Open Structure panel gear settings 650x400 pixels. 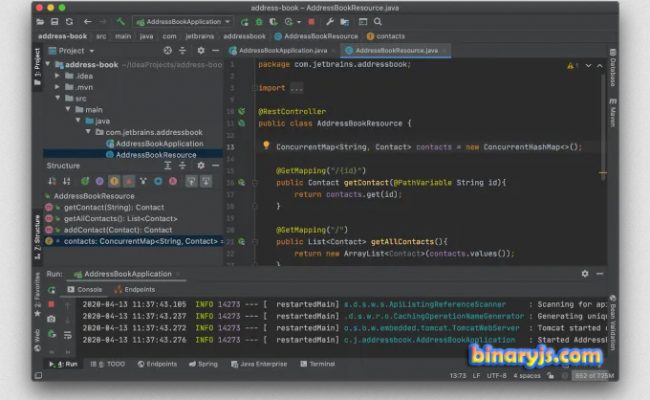(201, 166)
